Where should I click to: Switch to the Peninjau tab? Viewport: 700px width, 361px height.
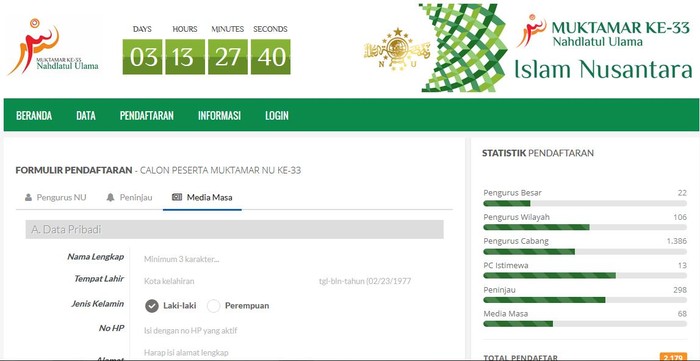coord(129,197)
